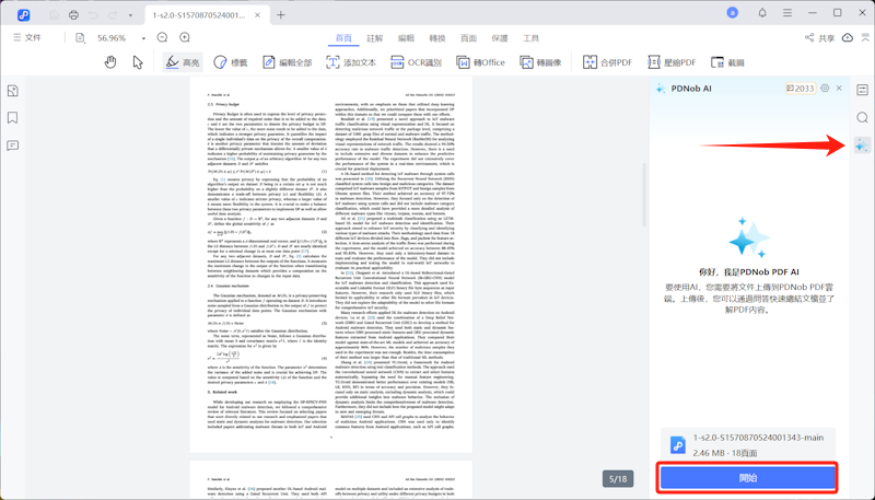Select the hand pan tool
Image resolution: width=875 pixels, height=500 pixels.
pyautogui.click(x=111, y=62)
